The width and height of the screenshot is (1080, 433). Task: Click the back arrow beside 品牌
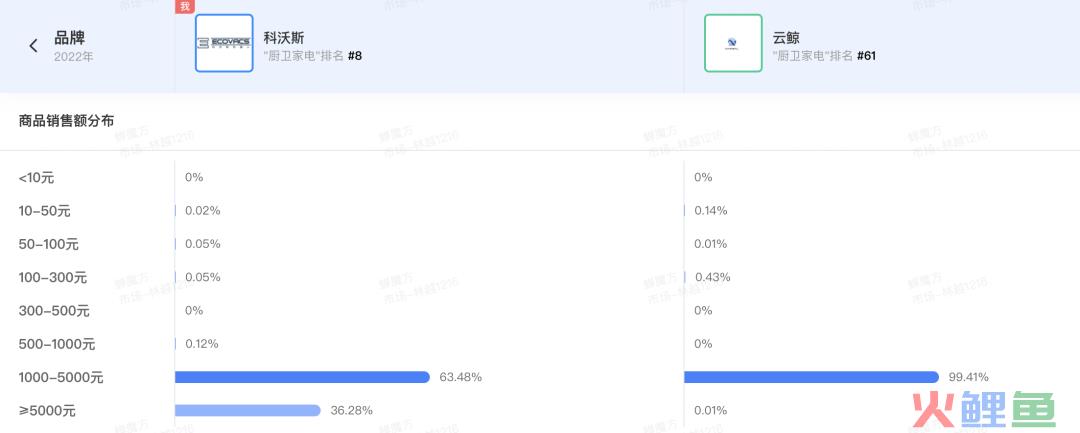(x=33, y=46)
